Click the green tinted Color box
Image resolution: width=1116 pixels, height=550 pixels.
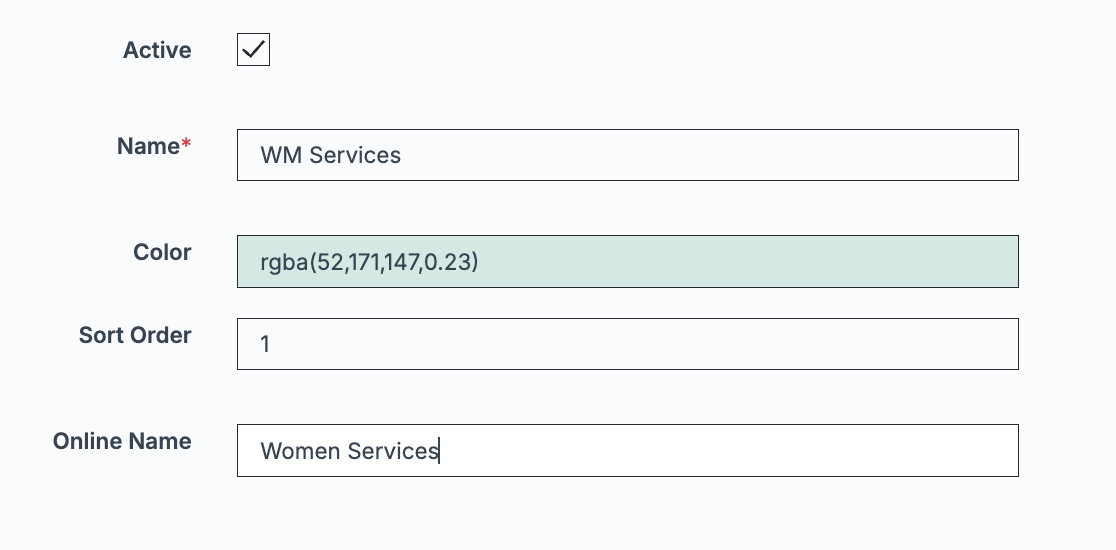(x=628, y=262)
